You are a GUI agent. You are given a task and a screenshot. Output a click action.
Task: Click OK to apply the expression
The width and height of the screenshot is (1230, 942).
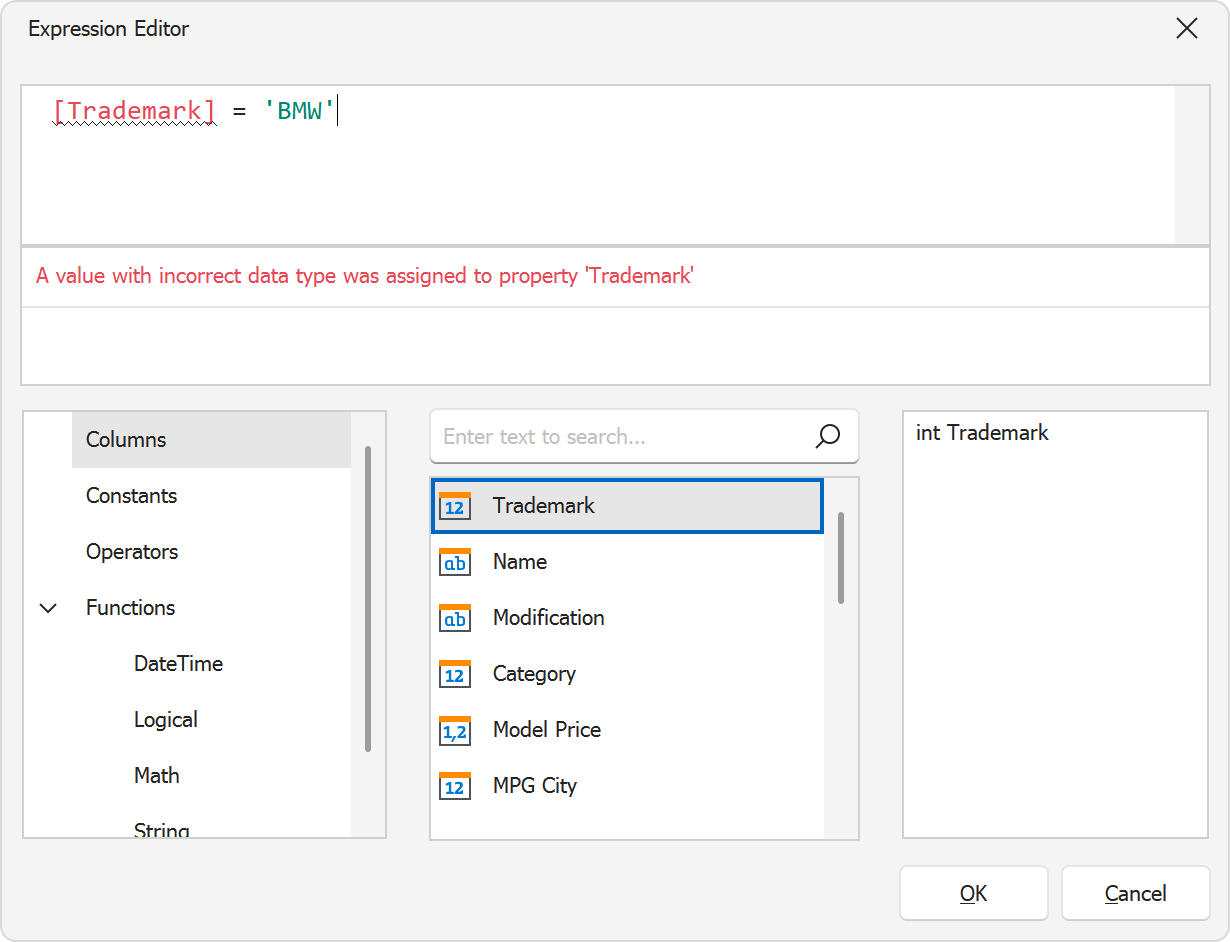[x=973, y=892]
